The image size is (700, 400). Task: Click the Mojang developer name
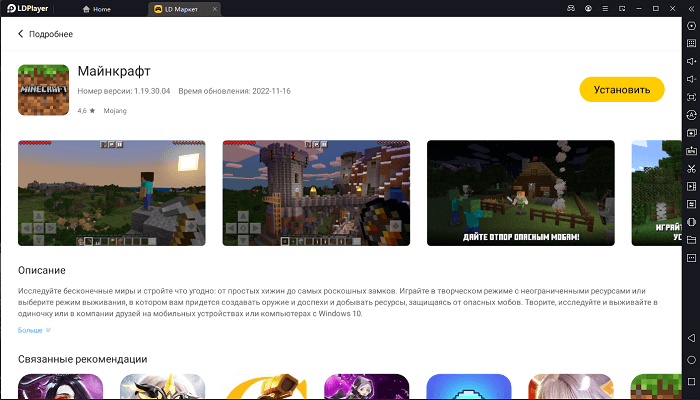(x=115, y=111)
